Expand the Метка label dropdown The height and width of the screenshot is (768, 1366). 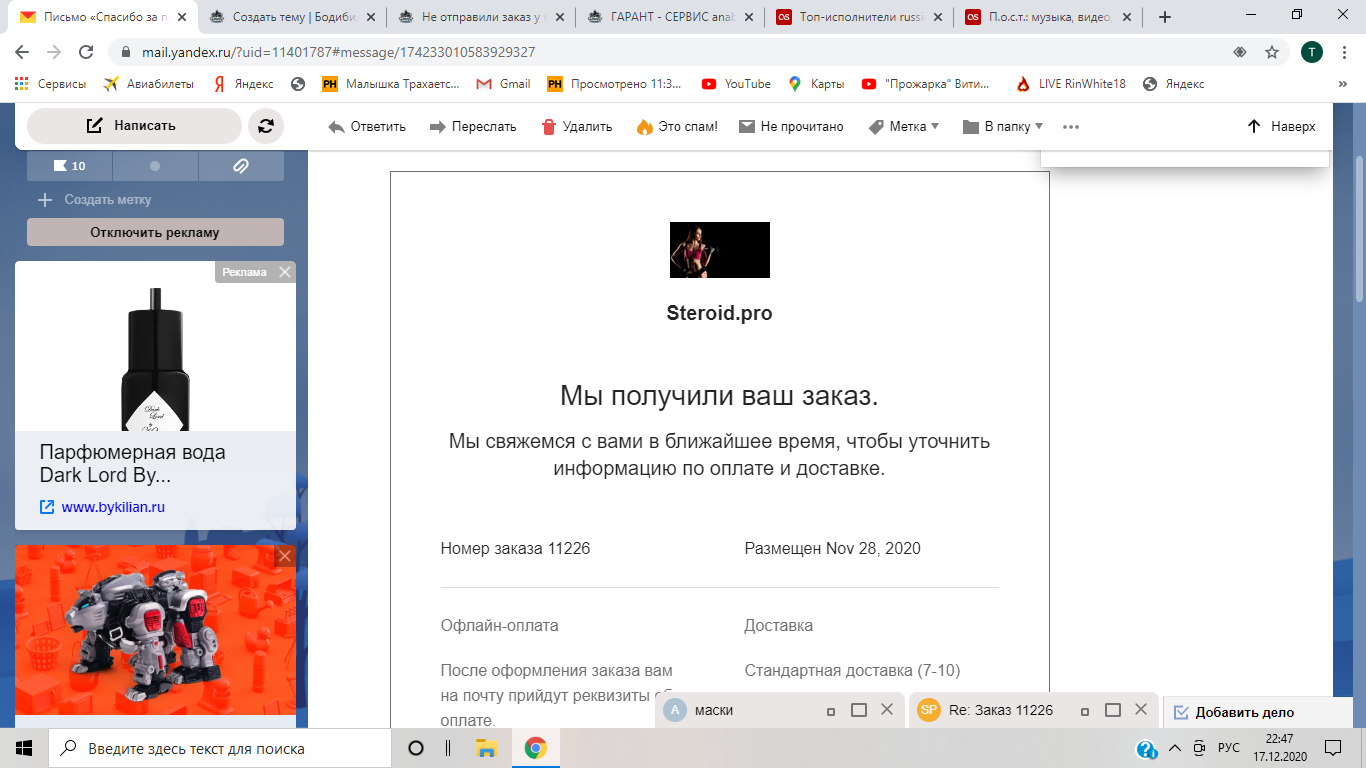pos(904,127)
